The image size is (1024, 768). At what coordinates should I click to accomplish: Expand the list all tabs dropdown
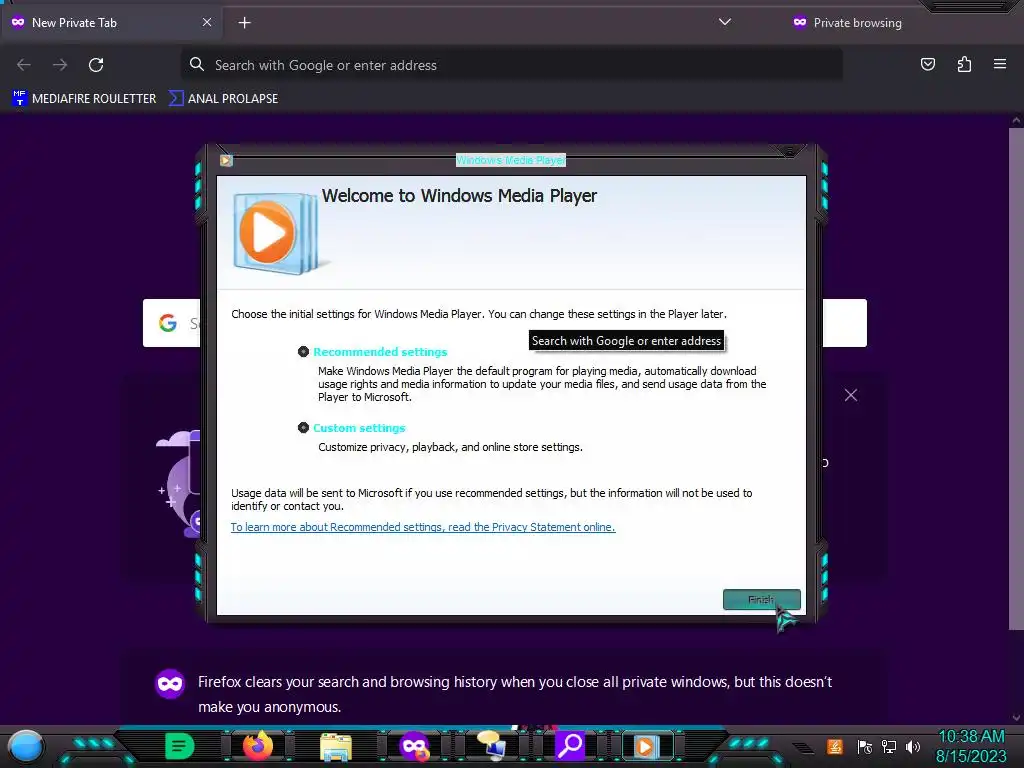(725, 22)
